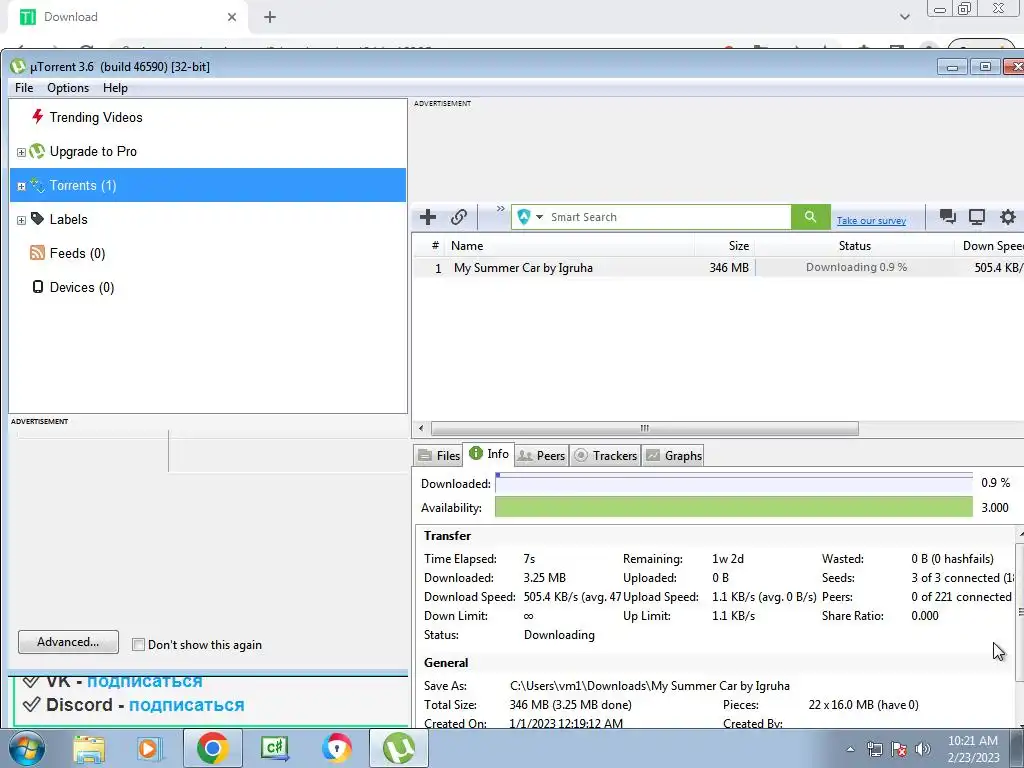Sort by the Status column header
Screen dimensions: 1024x768
point(854,246)
